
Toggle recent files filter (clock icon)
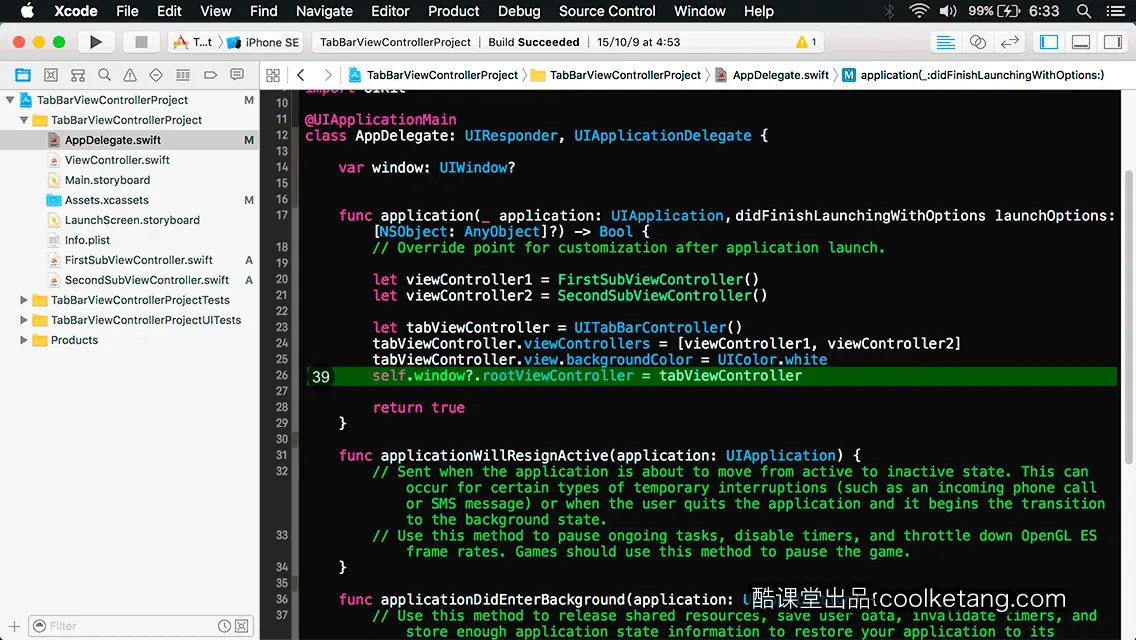point(225,626)
